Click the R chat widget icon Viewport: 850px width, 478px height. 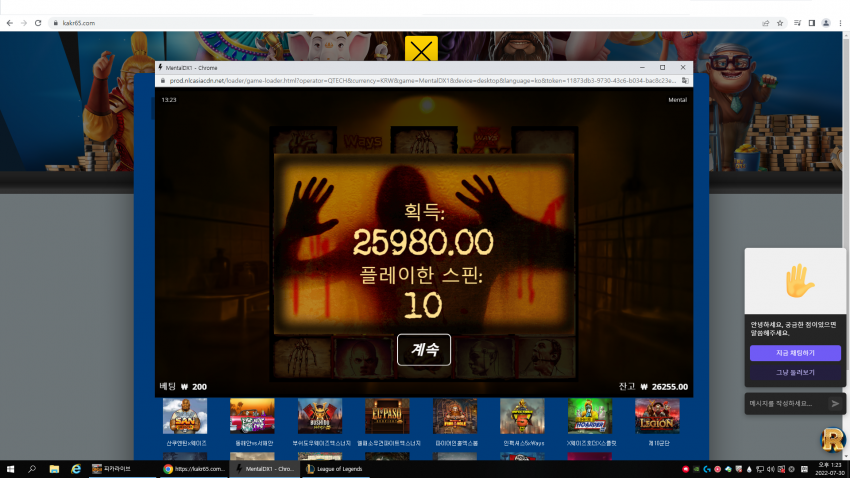pos(833,440)
